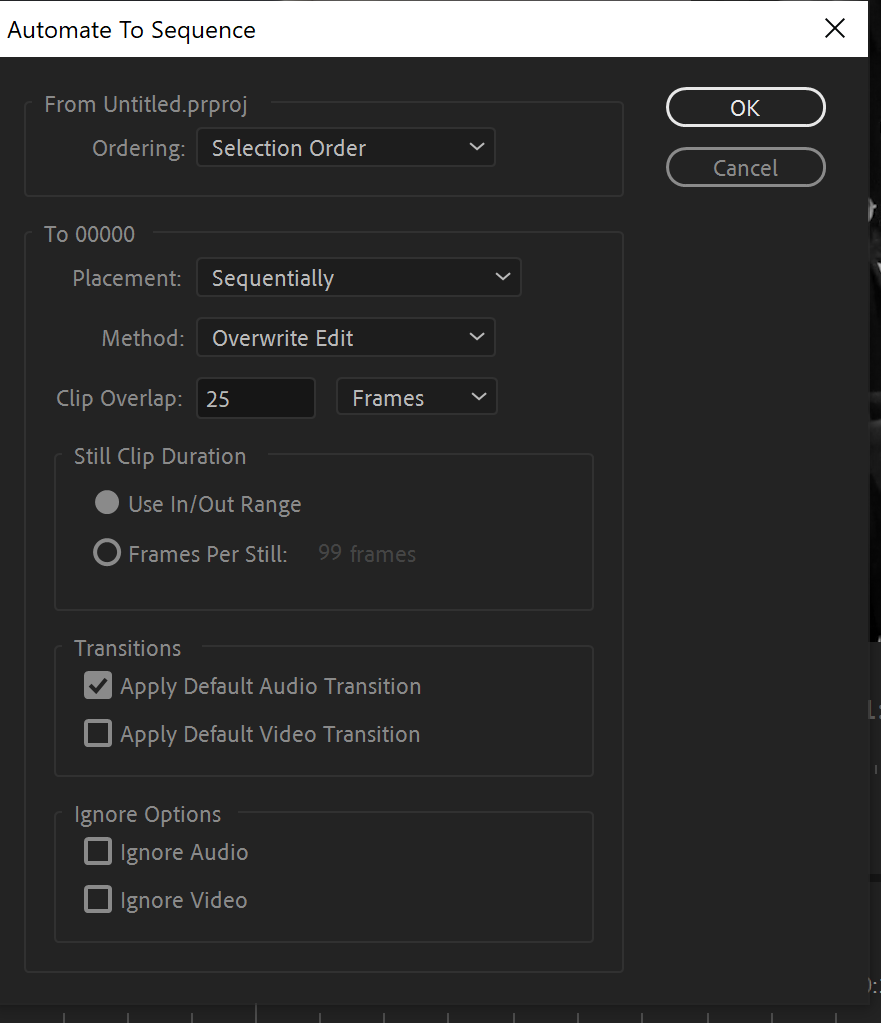Close the Automate To Sequence dialog
Screen dimensions: 881x1023
point(835,28)
